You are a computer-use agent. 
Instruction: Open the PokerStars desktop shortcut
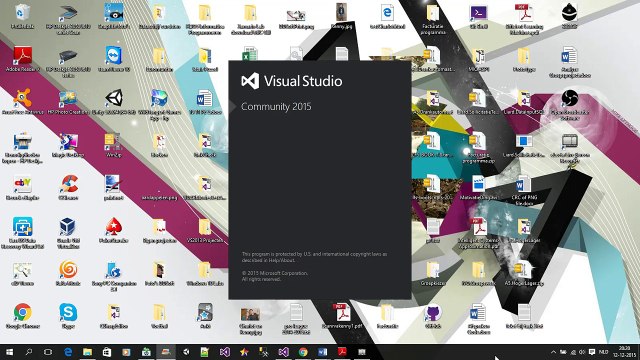(x=114, y=231)
